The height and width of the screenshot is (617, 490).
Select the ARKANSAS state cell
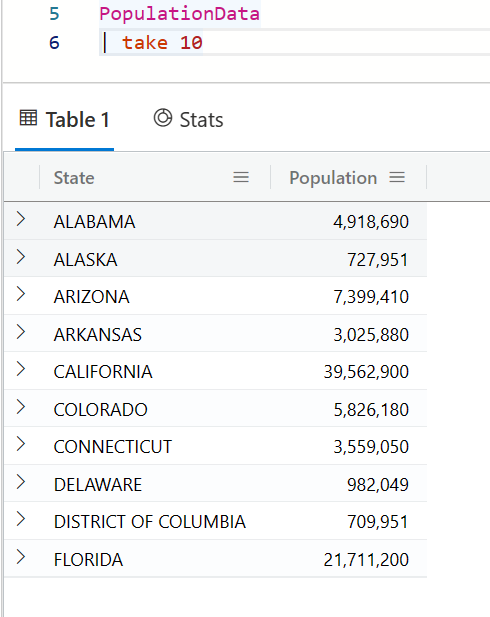(x=98, y=335)
